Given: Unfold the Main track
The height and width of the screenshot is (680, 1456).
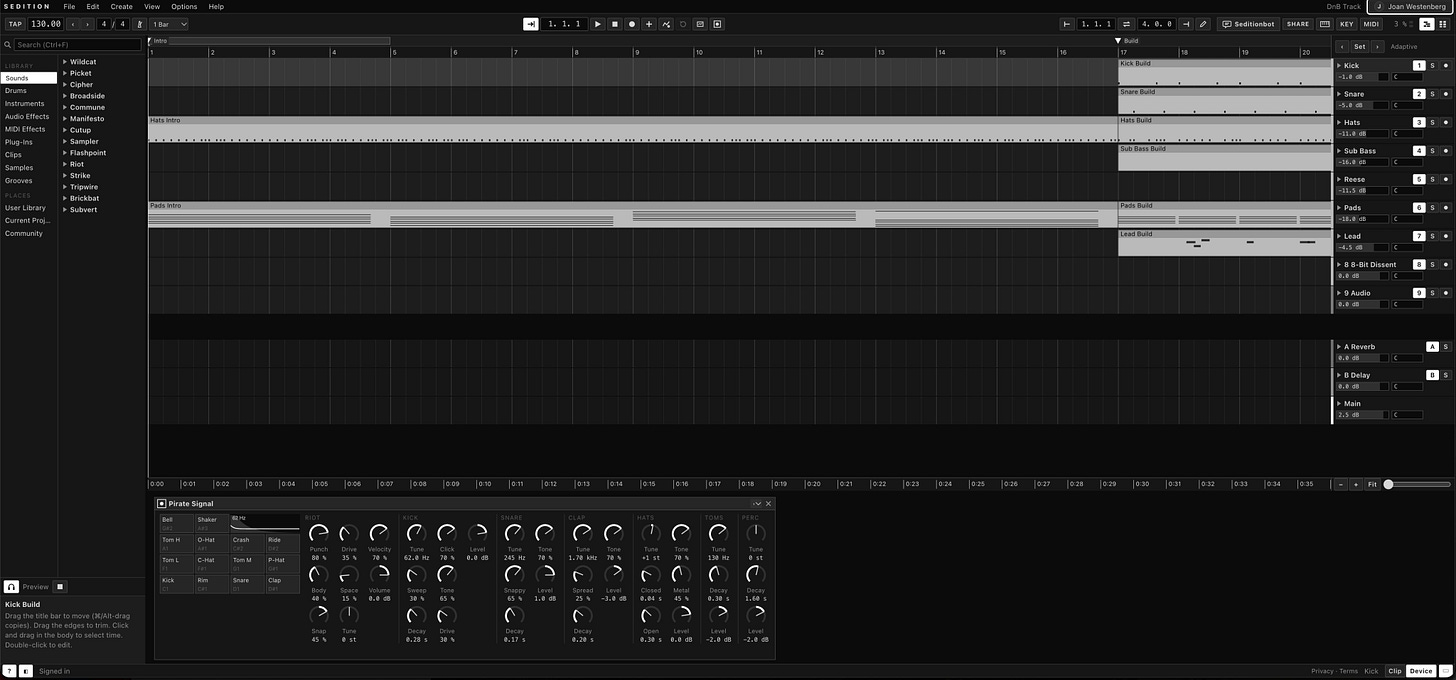Looking at the screenshot, I should [x=1339, y=404].
